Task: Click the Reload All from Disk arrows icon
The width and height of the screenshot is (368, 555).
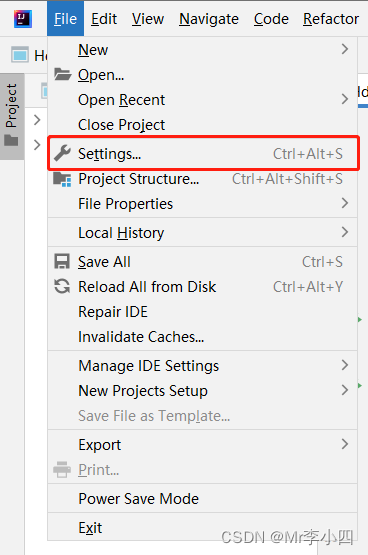Action: click(62, 286)
